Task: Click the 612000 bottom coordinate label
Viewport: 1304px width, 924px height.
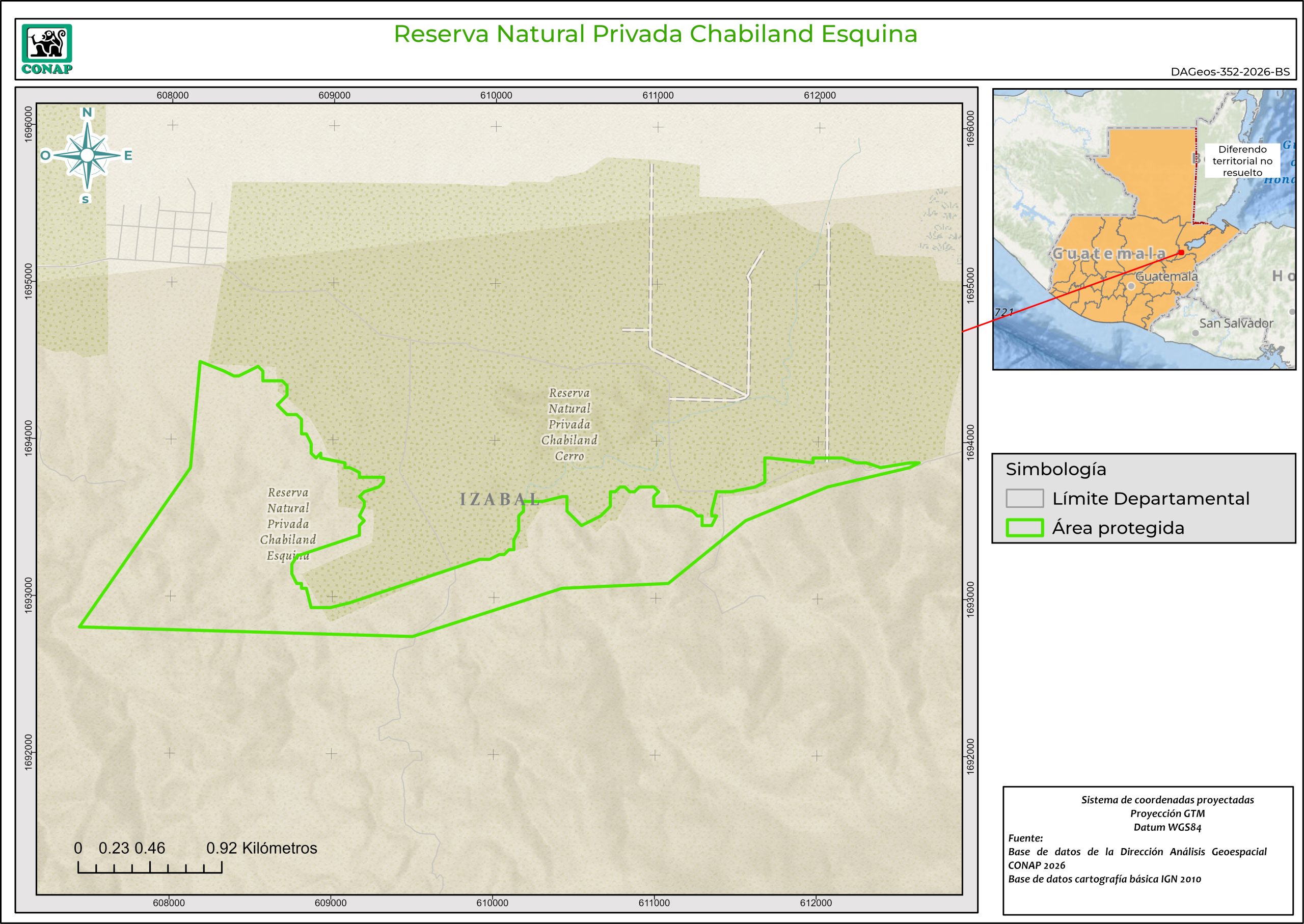Action: [x=816, y=903]
